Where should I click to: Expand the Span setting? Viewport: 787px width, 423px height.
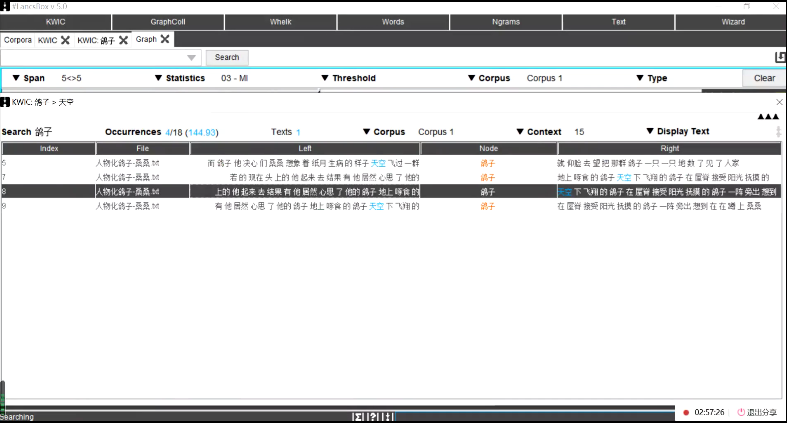pos(30,78)
